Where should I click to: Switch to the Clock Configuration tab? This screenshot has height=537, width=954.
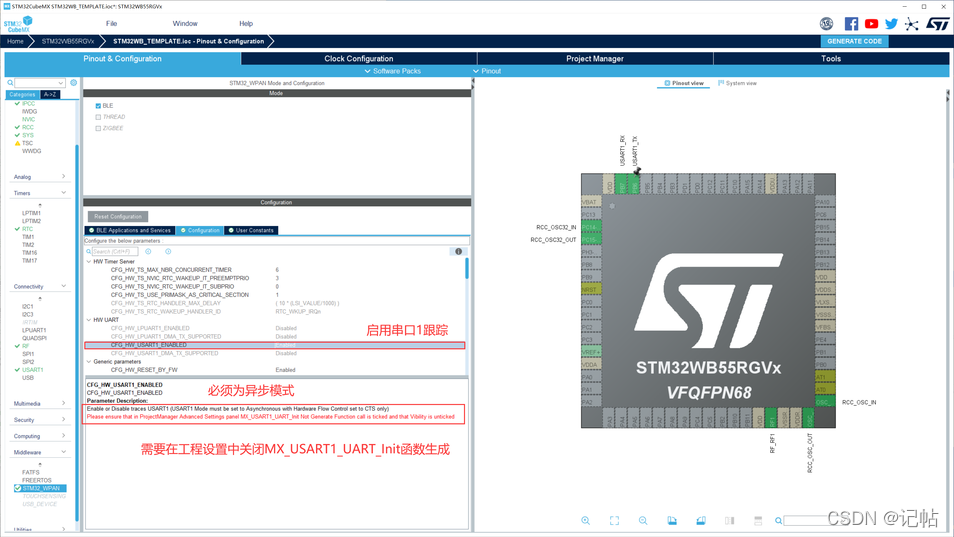click(x=359, y=58)
